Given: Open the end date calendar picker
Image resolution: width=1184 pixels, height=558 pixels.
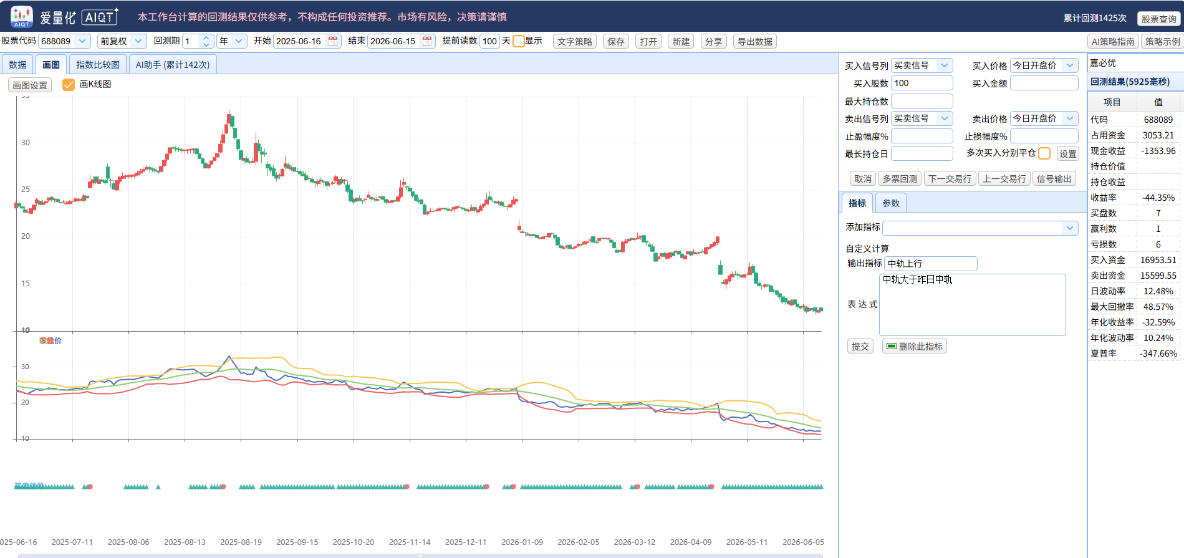Looking at the screenshot, I should (x=427, y=41).
